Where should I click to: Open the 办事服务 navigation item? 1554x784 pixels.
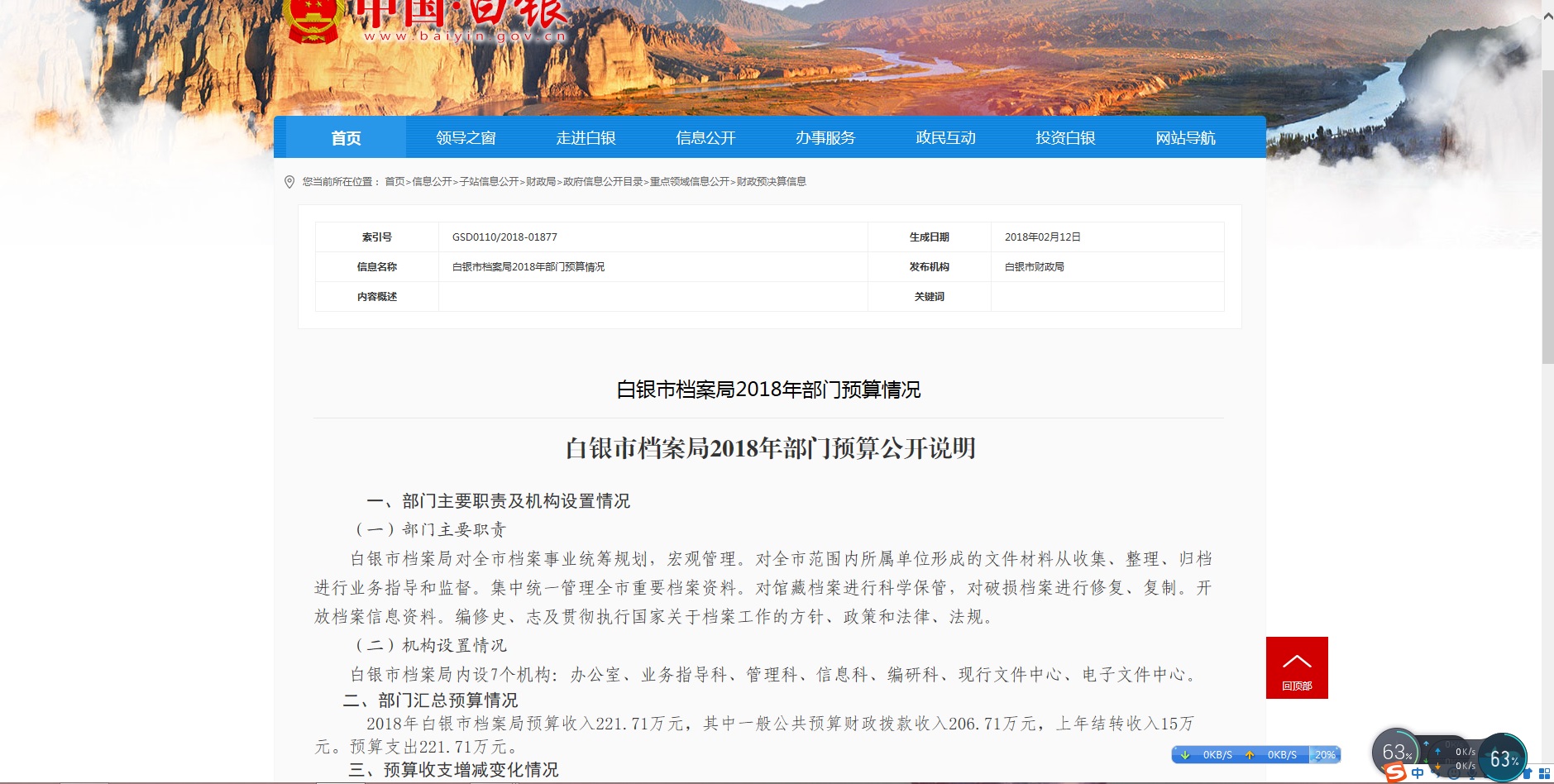(825, 138)
